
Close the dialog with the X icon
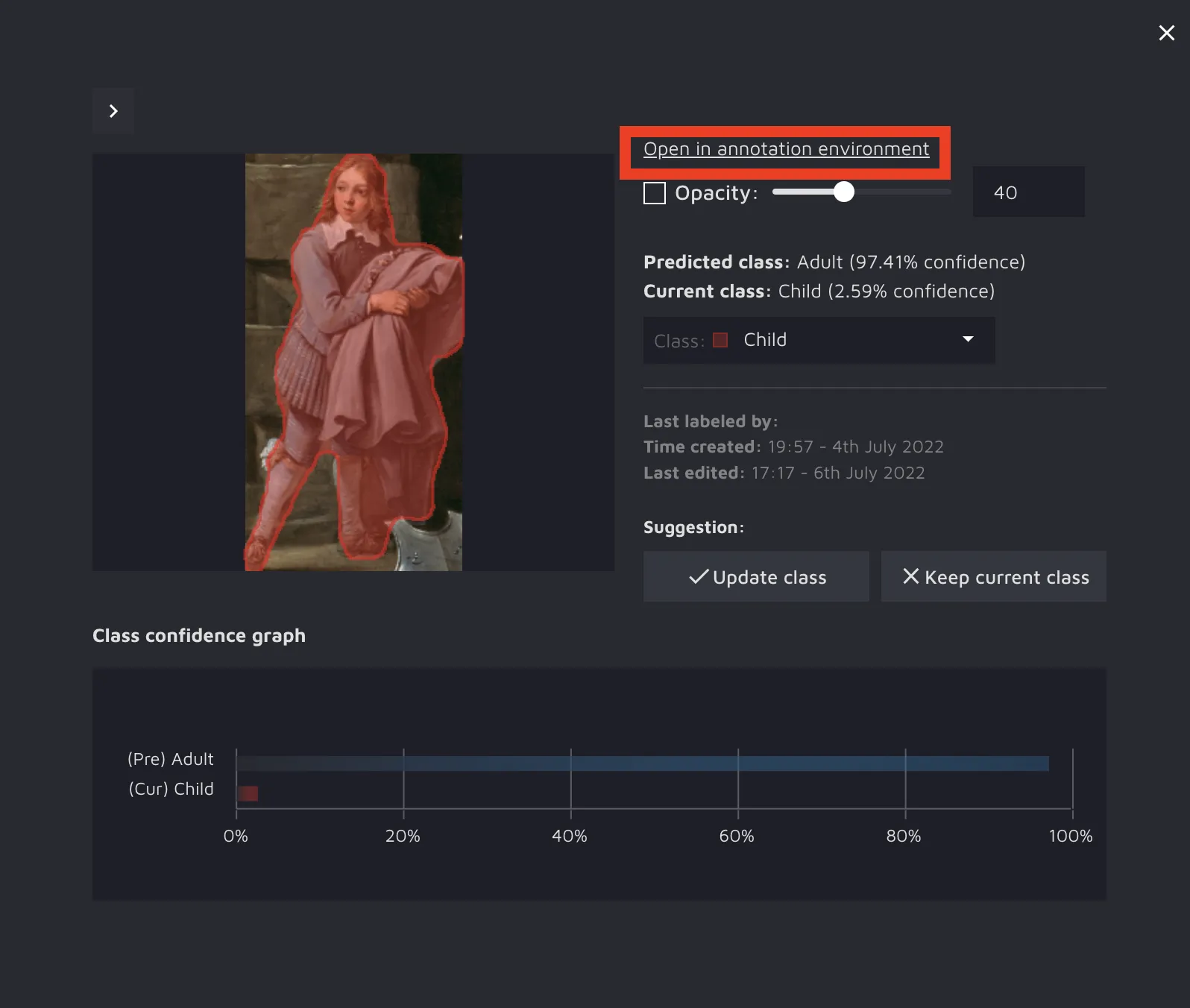pos(1166,33)
